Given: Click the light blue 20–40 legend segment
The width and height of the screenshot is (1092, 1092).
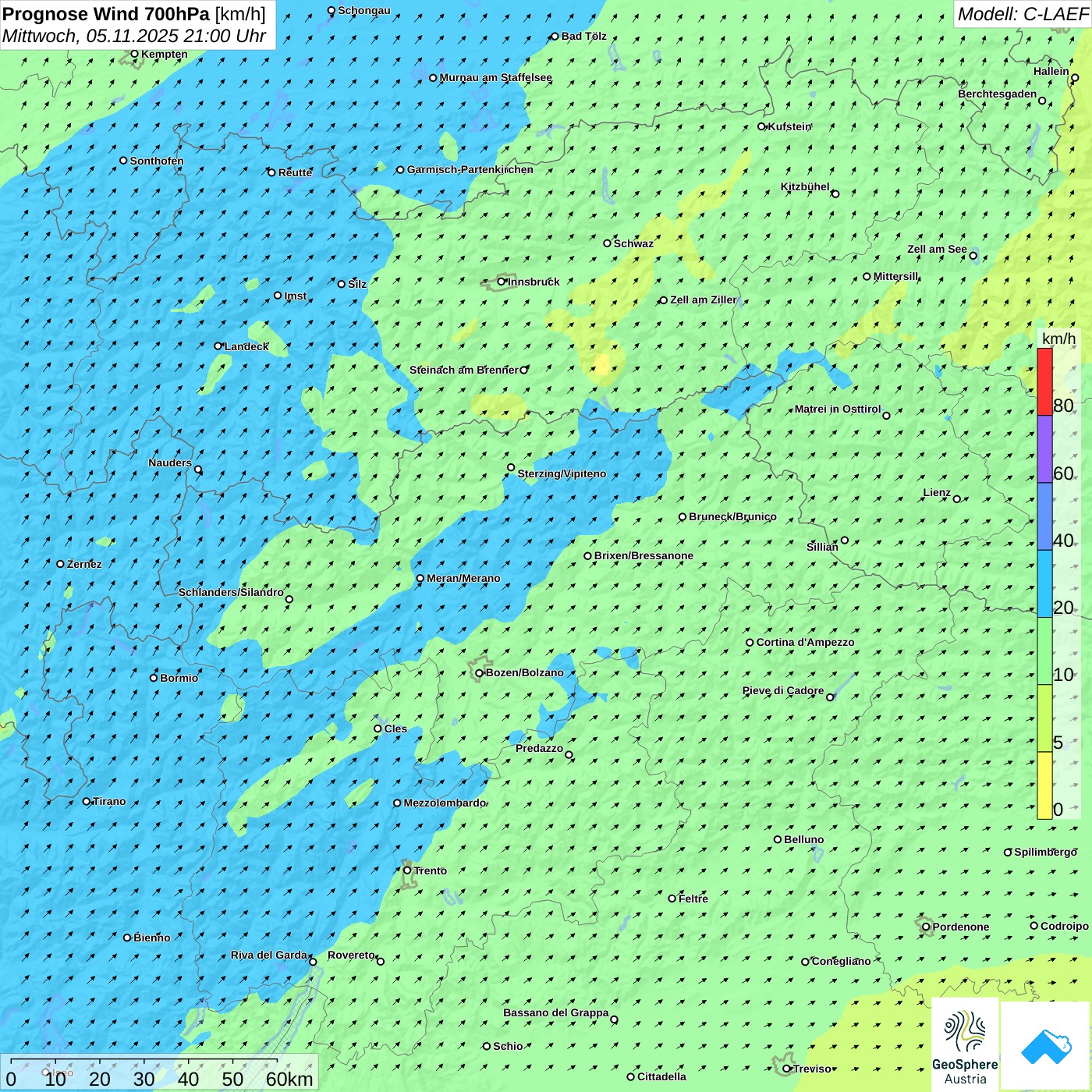Looking at the screenshot, I should [1044, 583].
